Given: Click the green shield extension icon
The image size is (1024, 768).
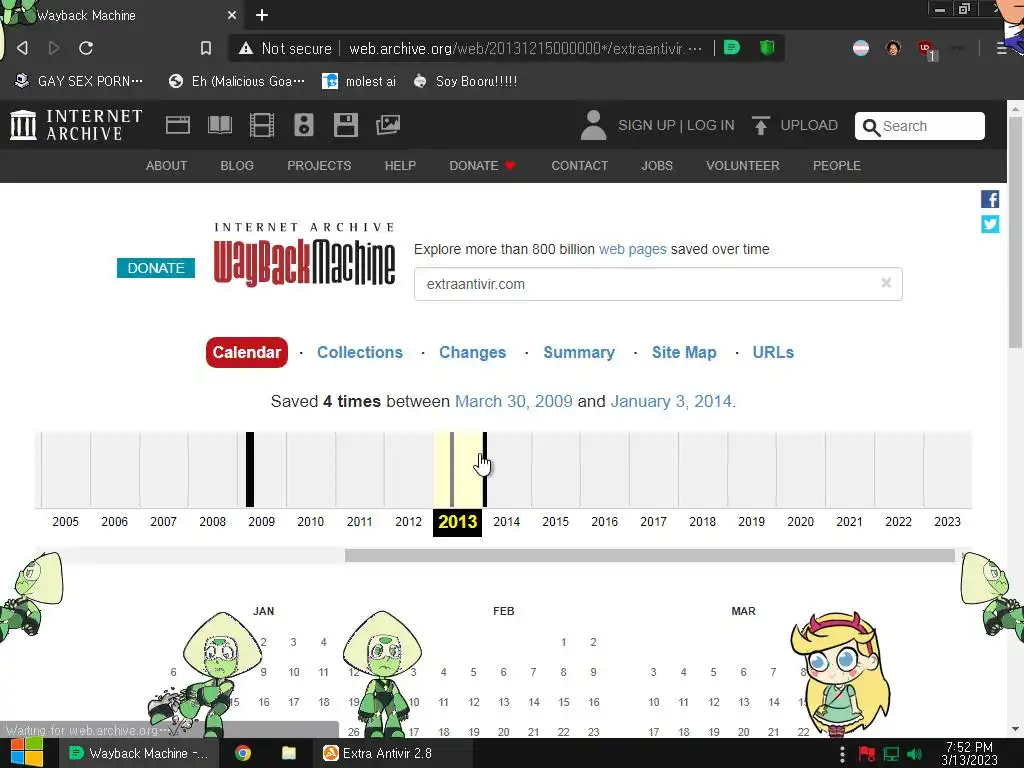Looking at the screenshot, I should pos(767,47).
